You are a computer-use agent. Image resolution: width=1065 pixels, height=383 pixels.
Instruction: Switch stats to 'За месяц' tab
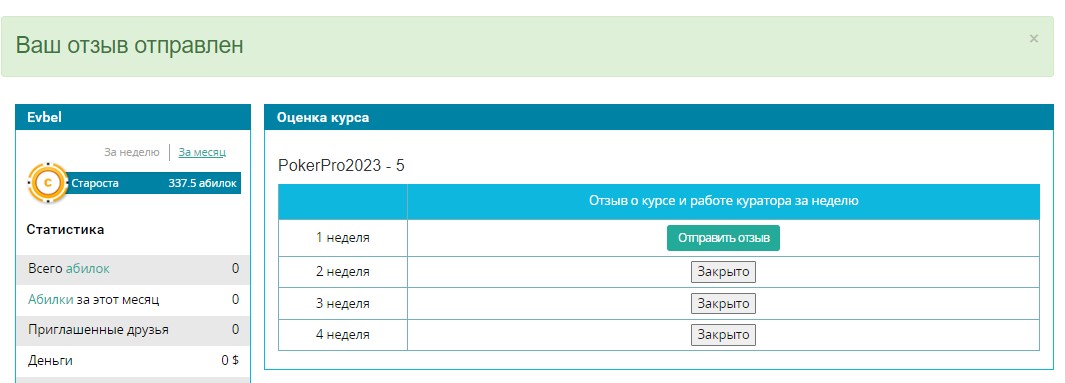(202, 152)
